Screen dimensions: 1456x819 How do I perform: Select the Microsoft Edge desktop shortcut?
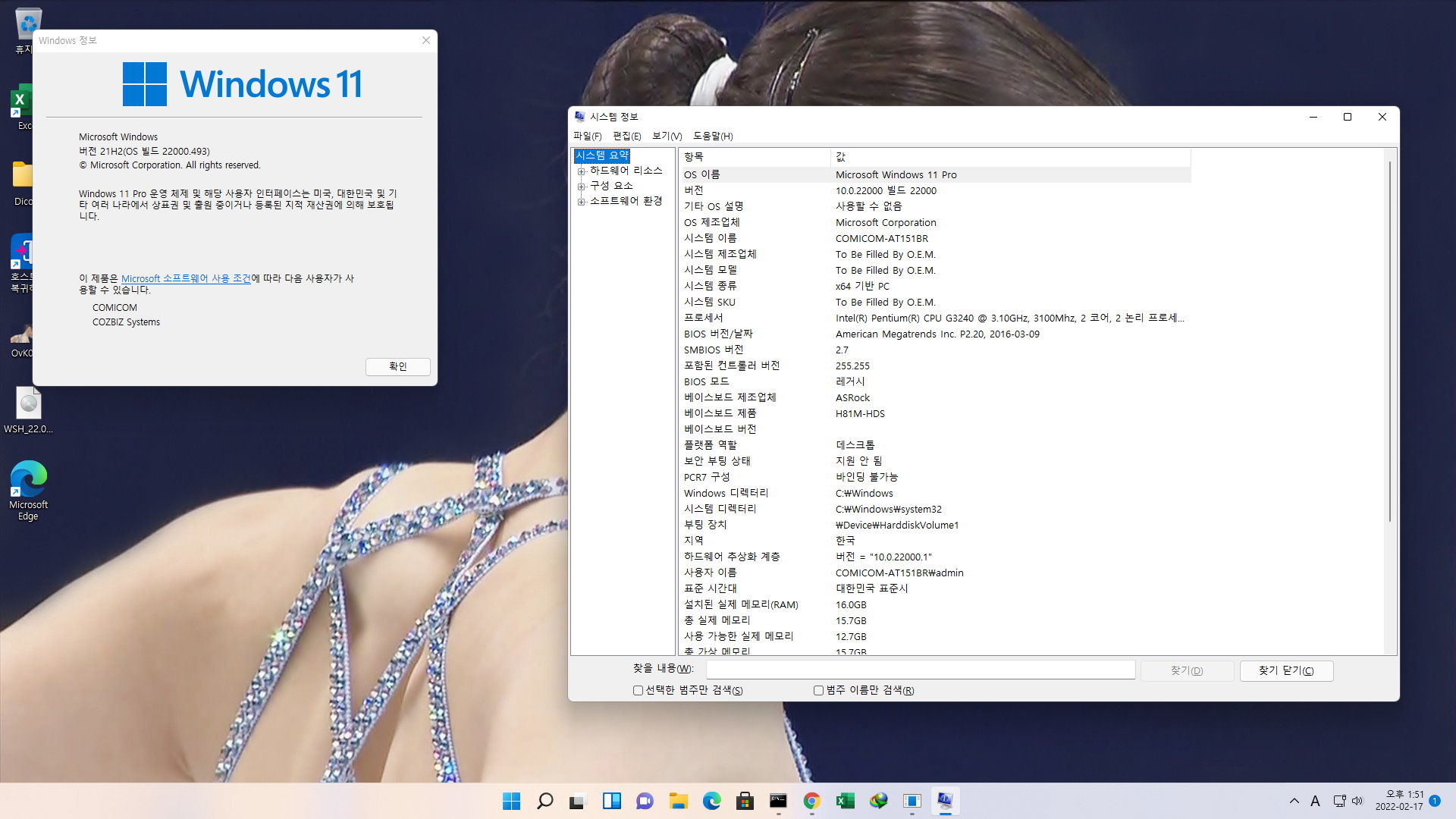tap(28, 491)
